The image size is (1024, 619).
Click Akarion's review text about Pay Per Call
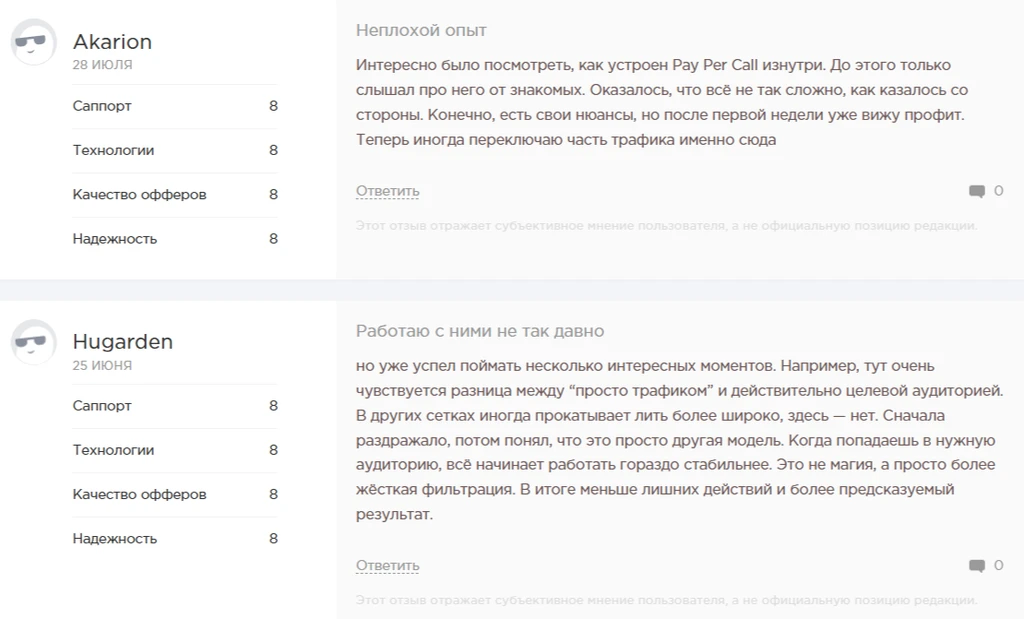click(662, 103)
